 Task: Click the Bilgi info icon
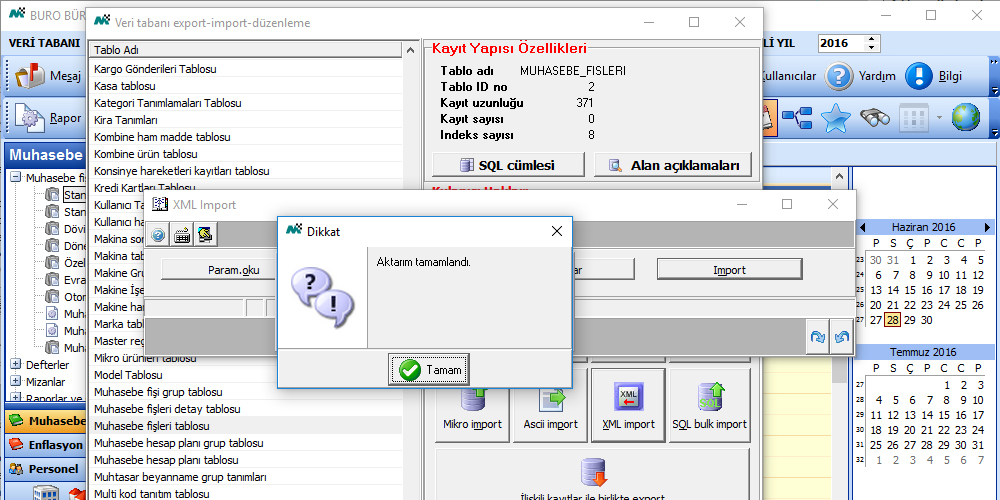[919, 77]
